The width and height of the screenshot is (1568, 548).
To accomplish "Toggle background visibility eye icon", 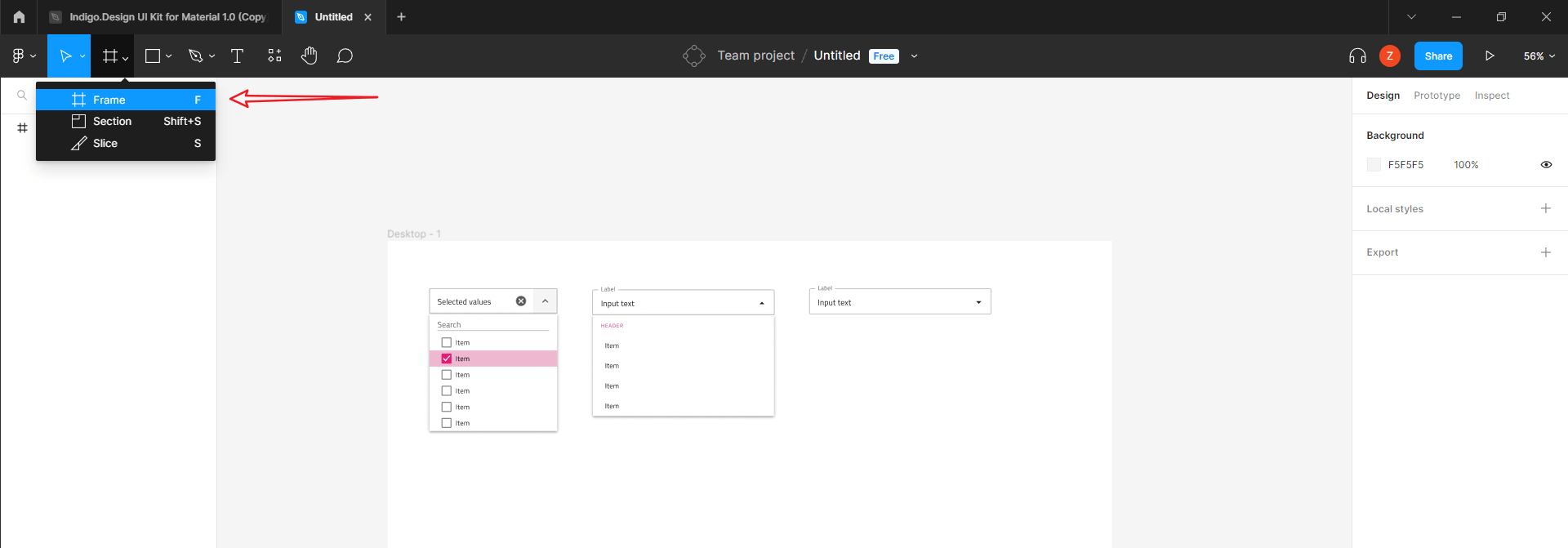I will [x=1546, y=164].
